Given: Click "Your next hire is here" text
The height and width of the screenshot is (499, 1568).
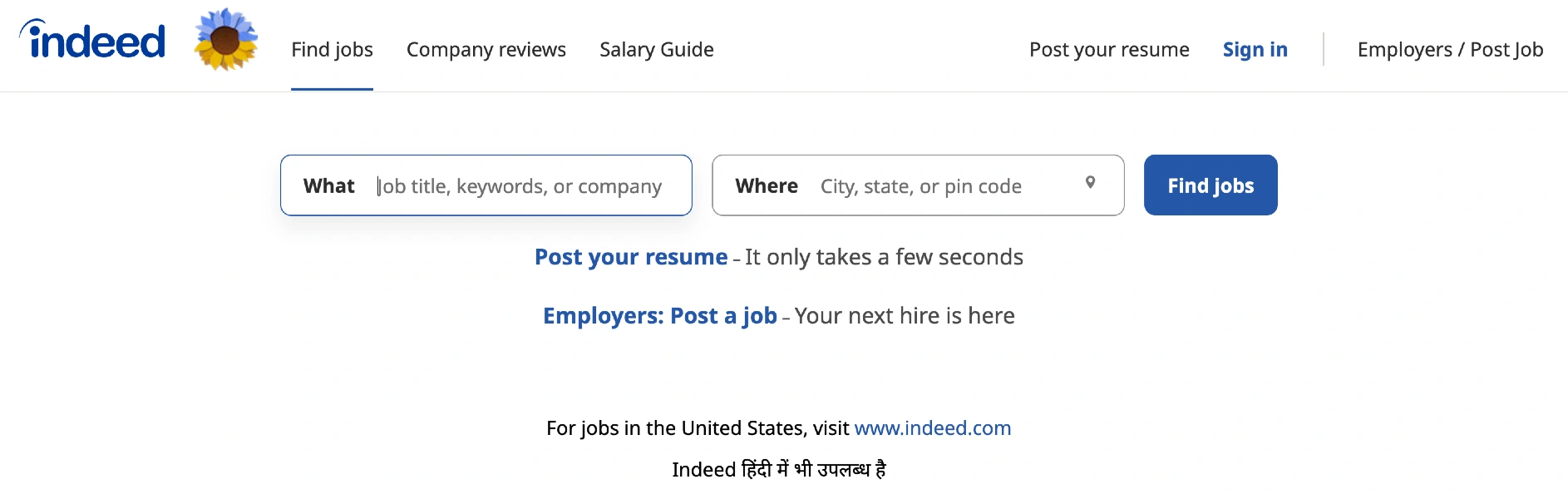Looking at the screenshot, I should tap(905, 316).
